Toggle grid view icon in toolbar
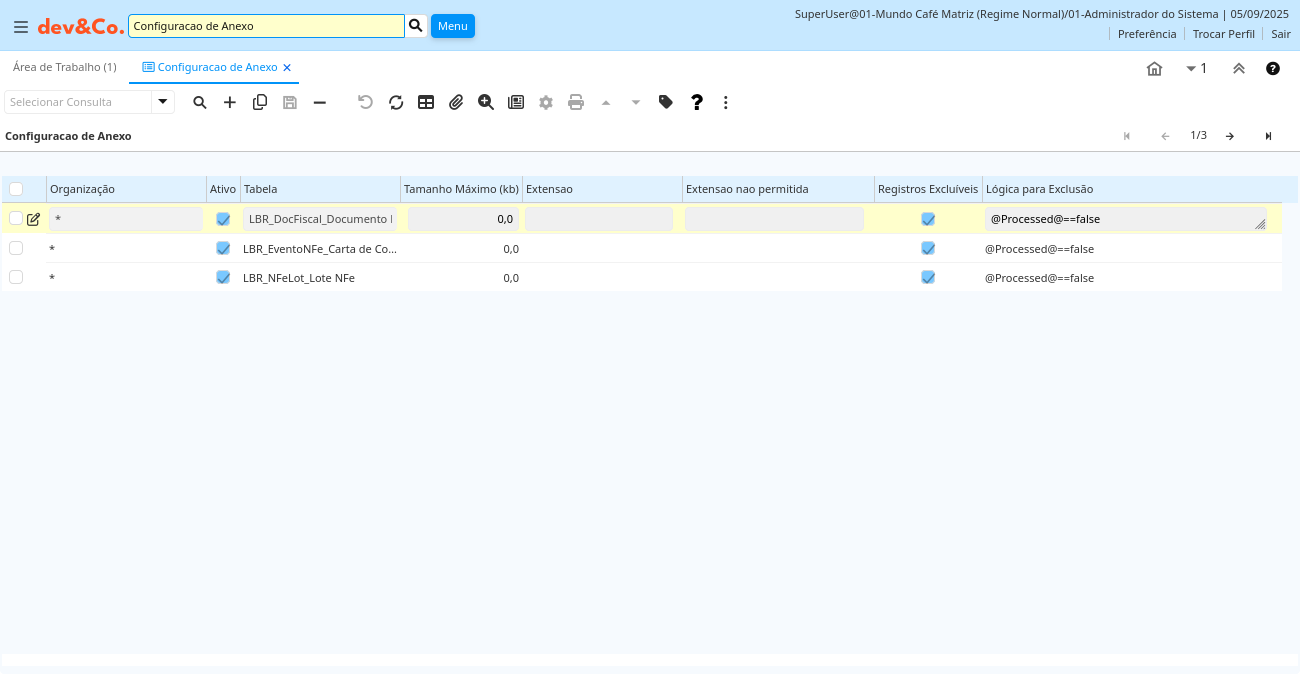This screenshot has width=1300, height=674. click(426, 102)
